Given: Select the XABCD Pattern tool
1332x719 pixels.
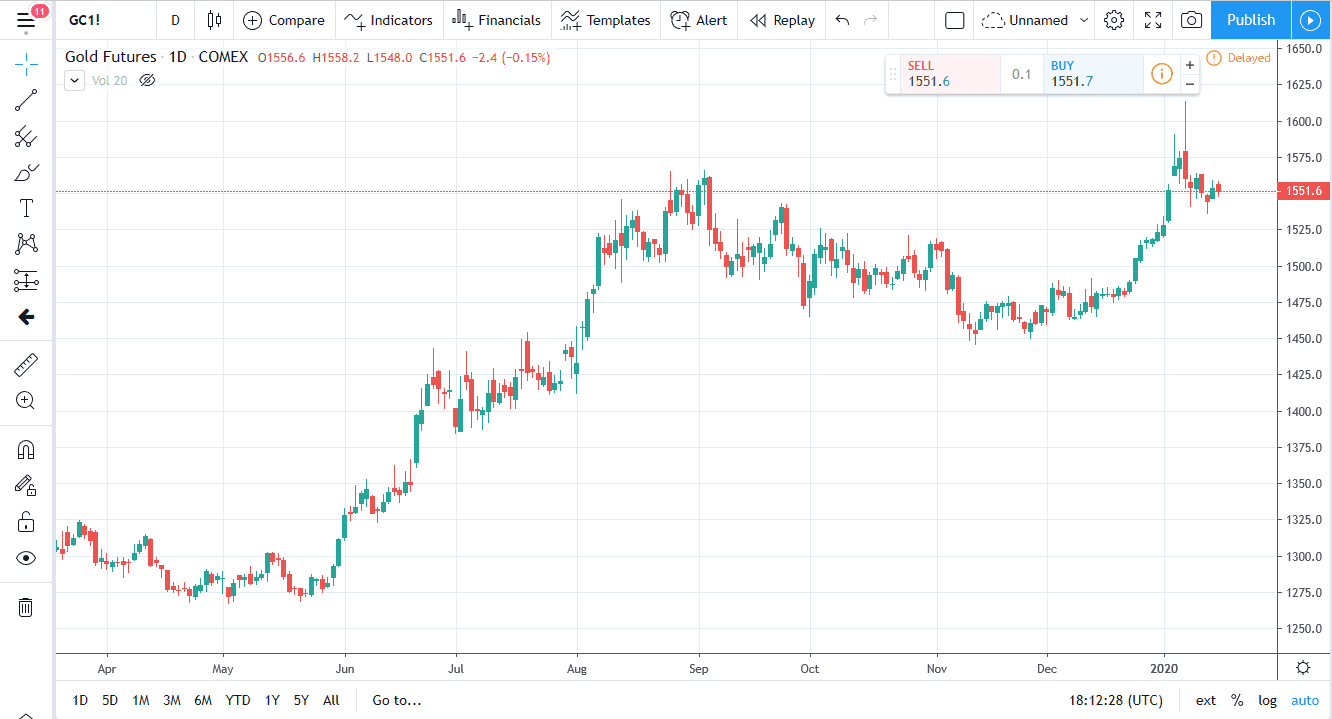Looking at the screenshot, I should click(x=25, y=243).
